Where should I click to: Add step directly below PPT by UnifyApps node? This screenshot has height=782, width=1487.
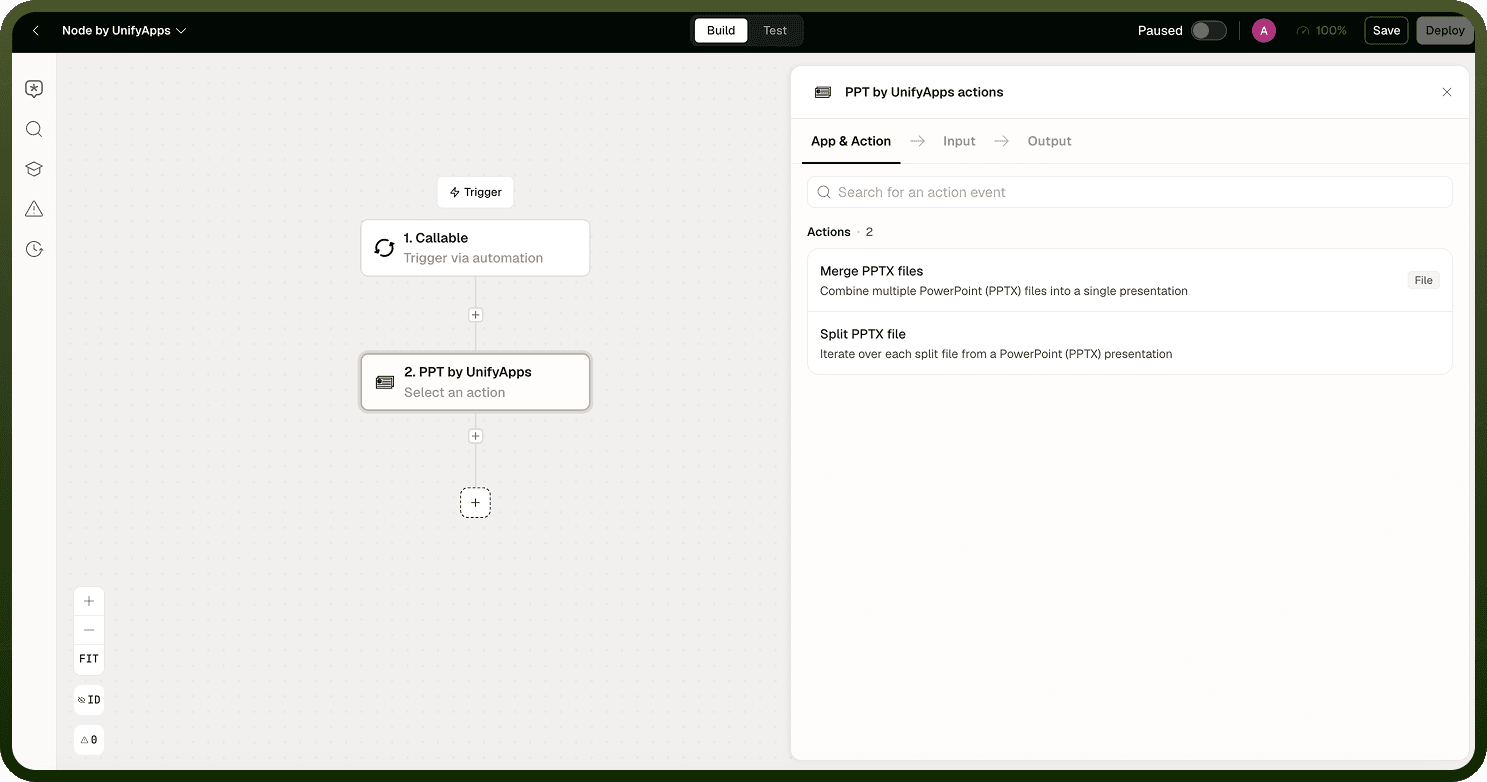pyautogui.click(x=475, y=436)
